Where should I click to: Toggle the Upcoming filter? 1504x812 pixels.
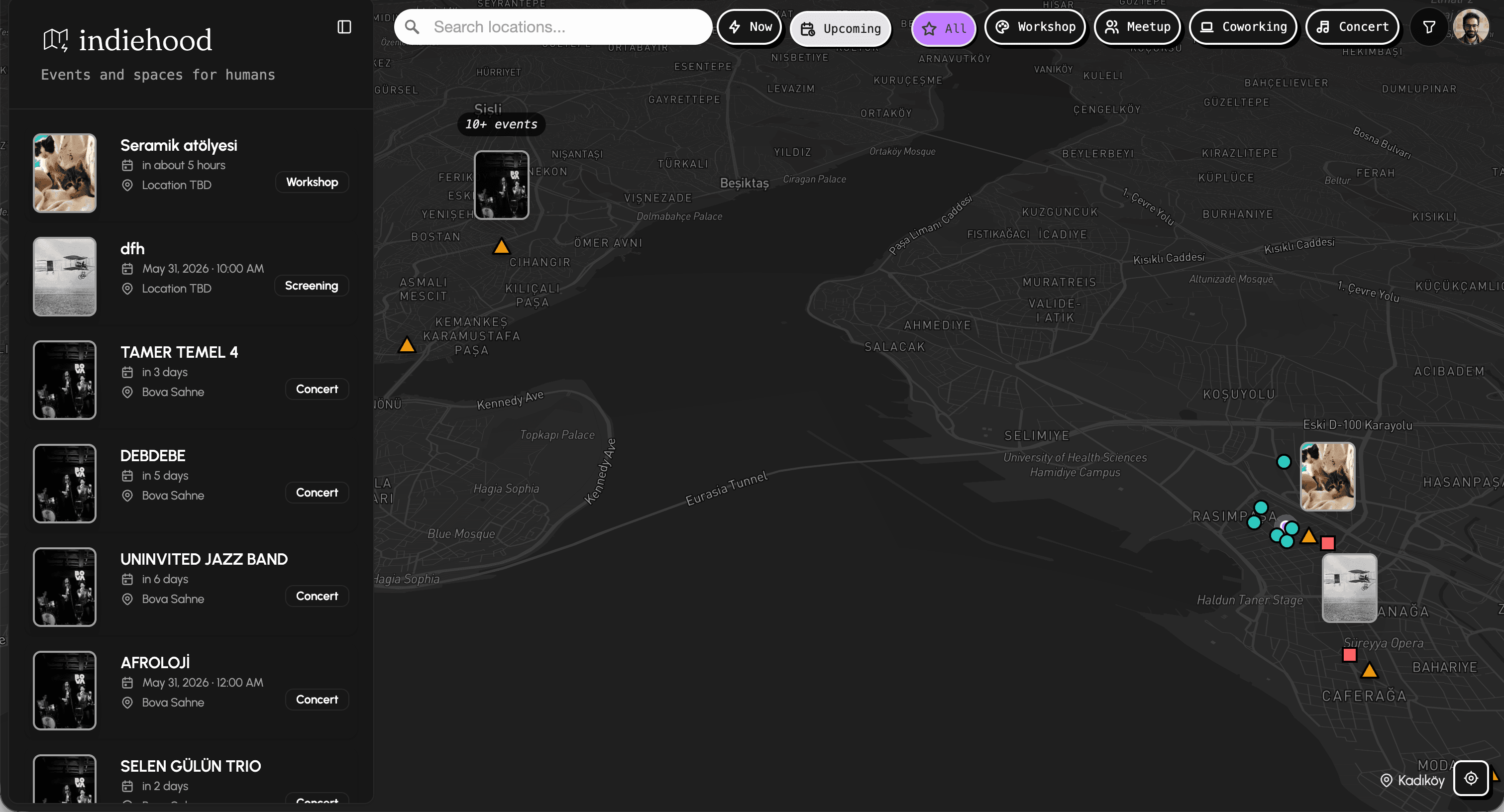[841, 28]
